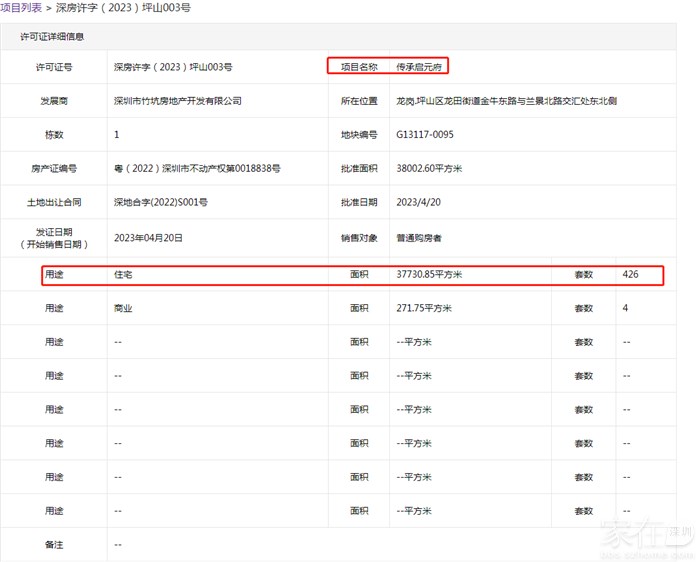Select the project name 传承启元府
This screenshot has width=700, height=562.
(x=420, y=67)
